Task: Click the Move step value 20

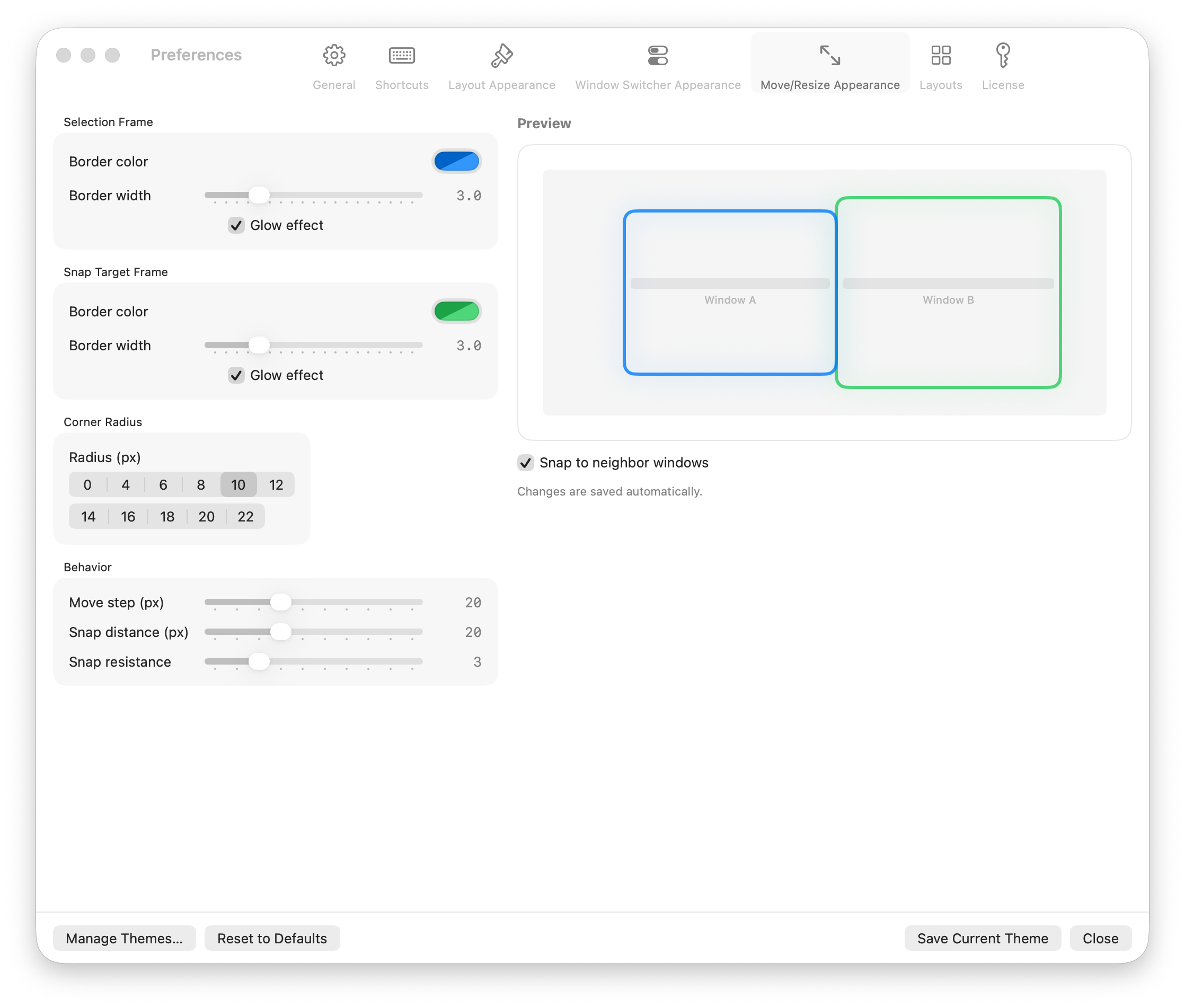Action: tap(473, 602)
